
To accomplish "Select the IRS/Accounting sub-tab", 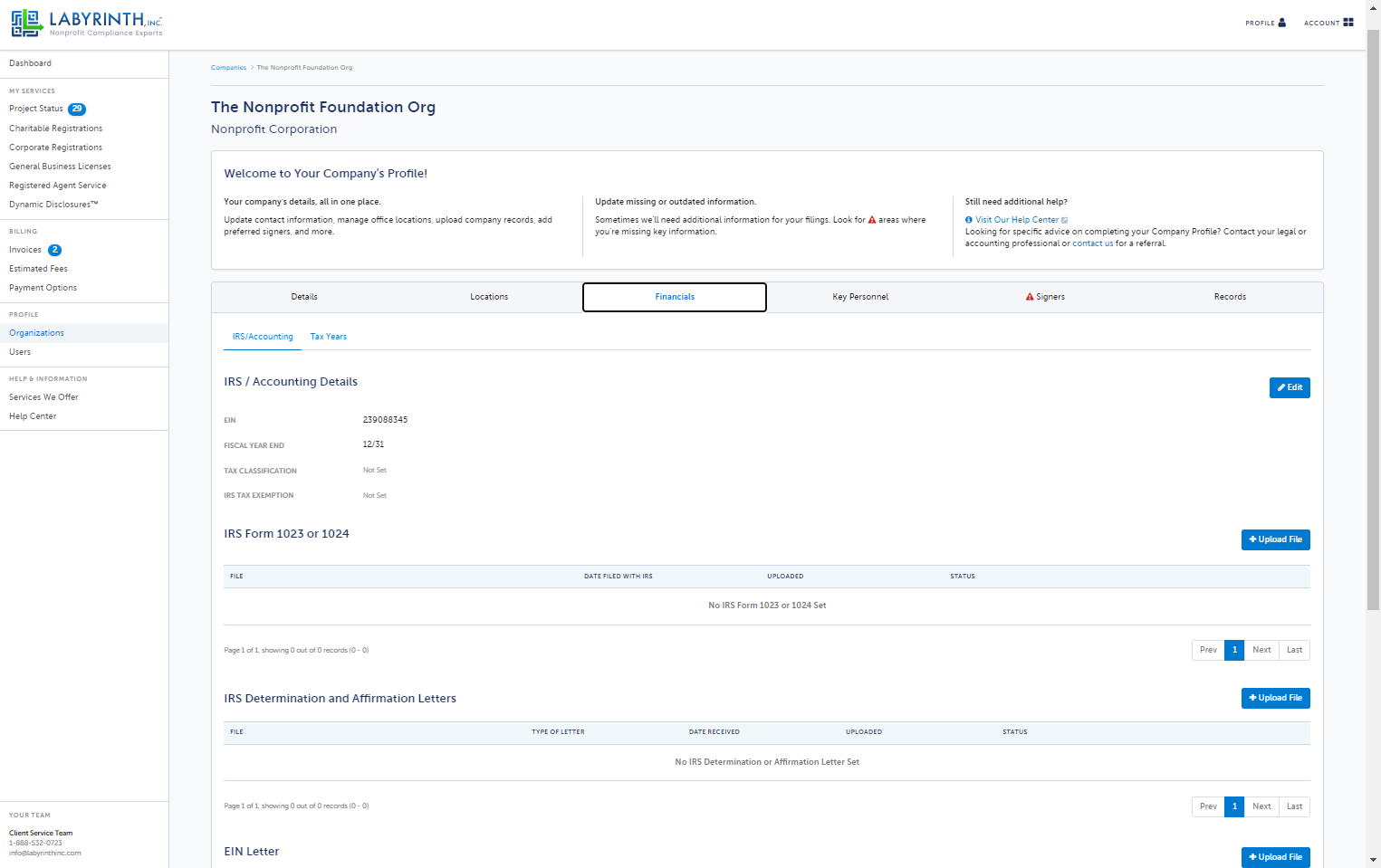I will tap(263, 337).
